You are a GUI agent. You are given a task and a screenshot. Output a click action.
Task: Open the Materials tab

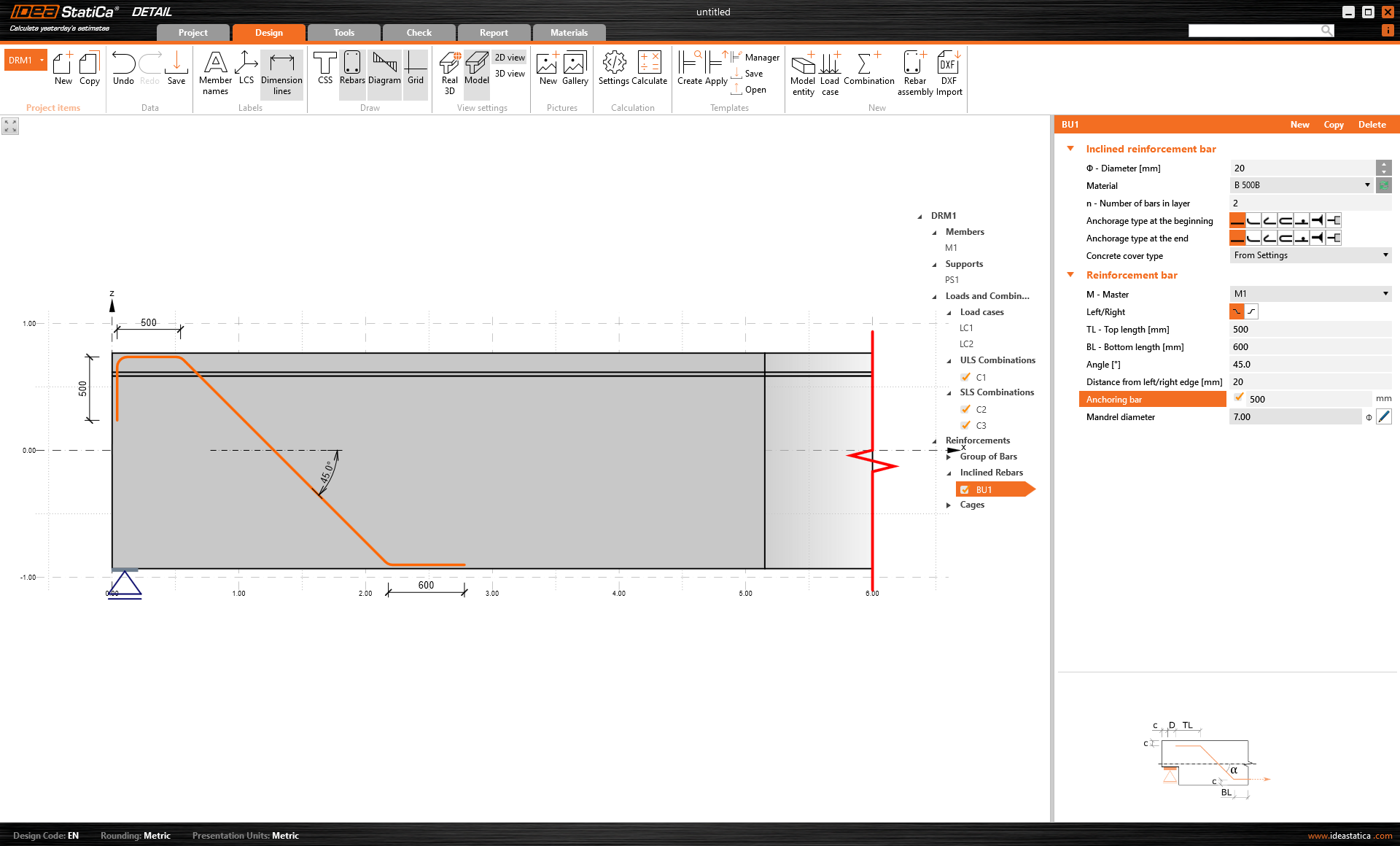pyautogui.click(x=569, y=33)
